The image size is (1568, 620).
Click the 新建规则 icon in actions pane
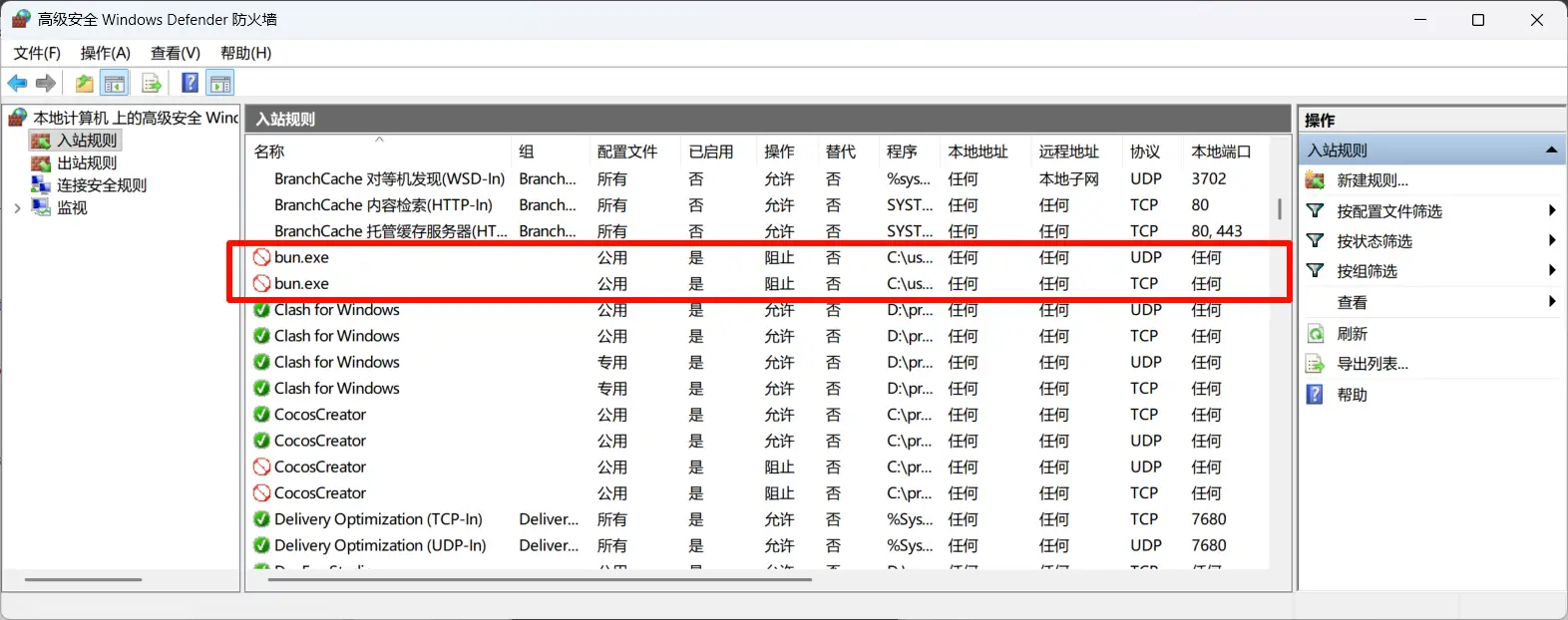pos(1316,180)
